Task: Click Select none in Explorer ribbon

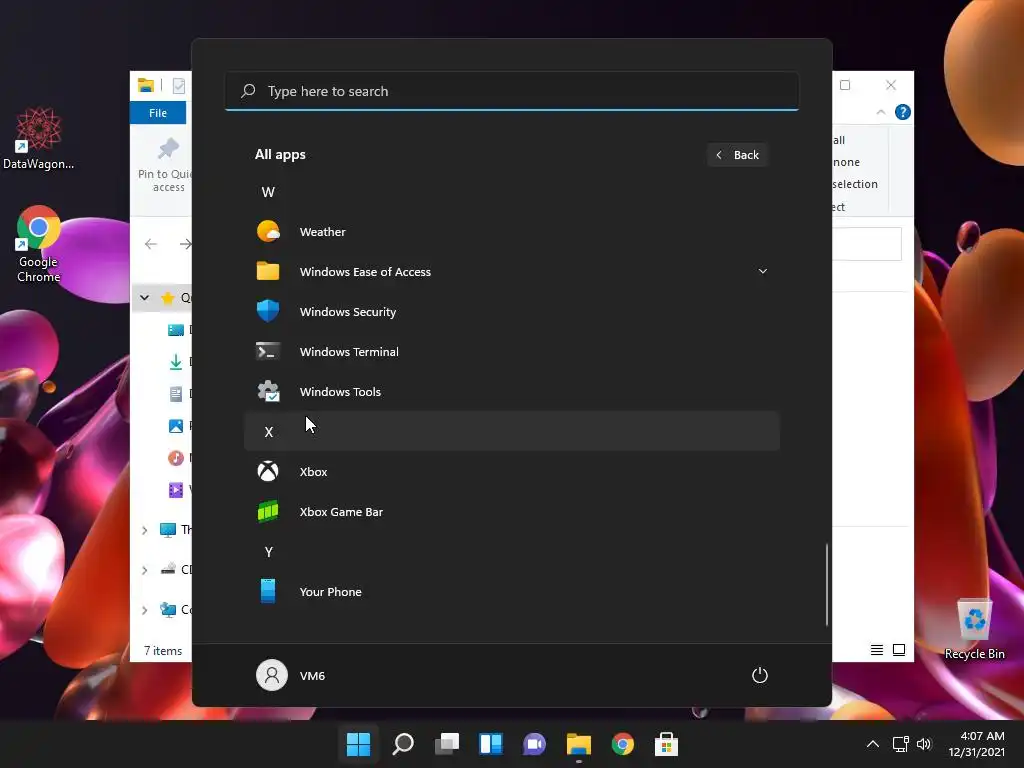Action: click(846, 162)
